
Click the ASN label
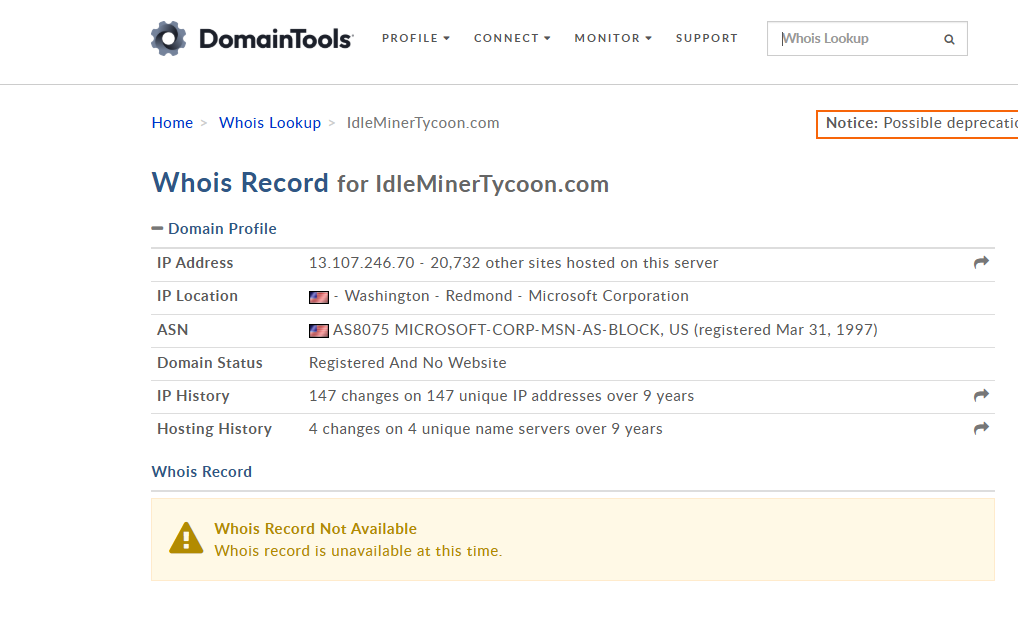pyautogui.click(x=173, y=329)
